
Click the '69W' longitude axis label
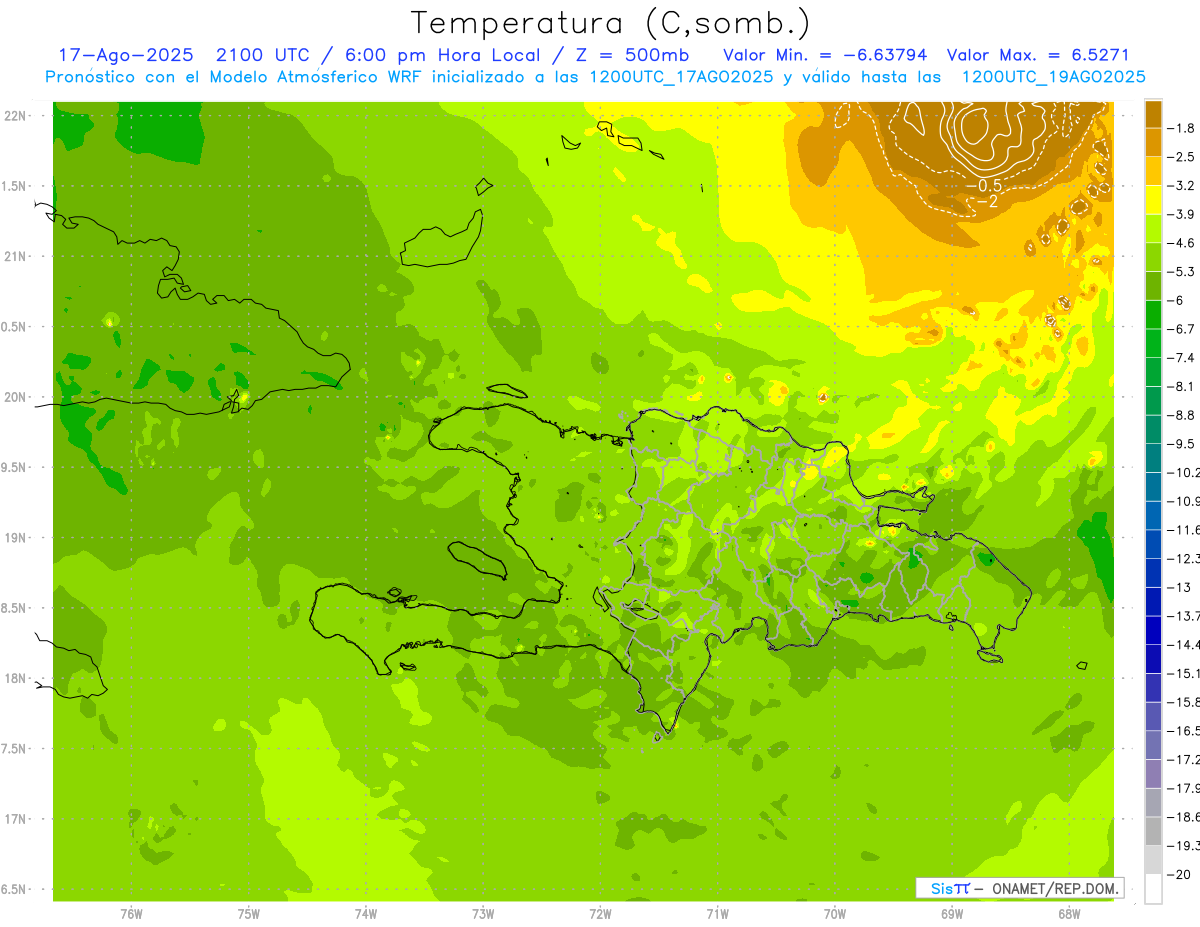[952, 914]
